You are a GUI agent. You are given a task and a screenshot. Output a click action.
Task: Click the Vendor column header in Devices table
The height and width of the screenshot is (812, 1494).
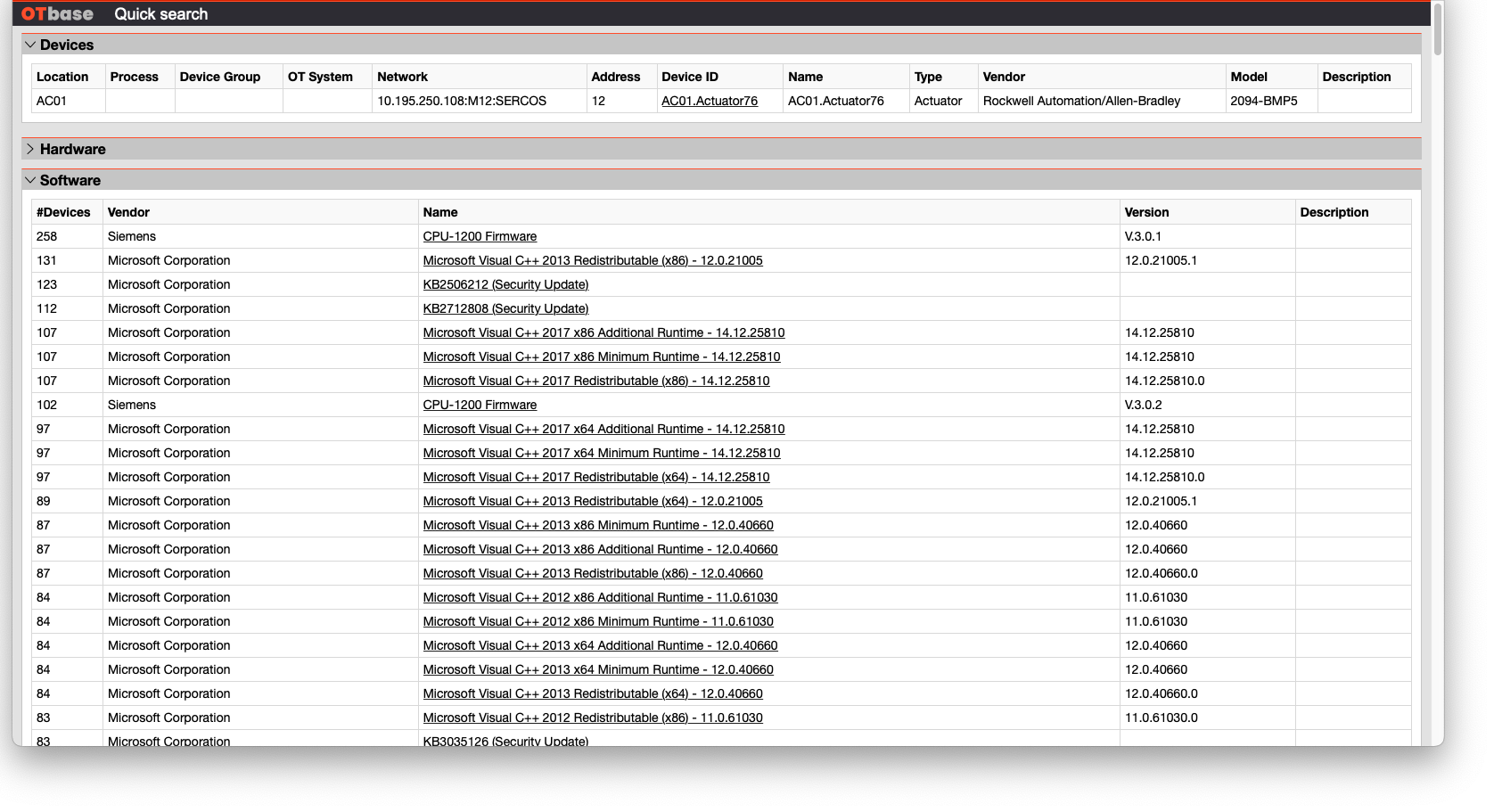tap(1004, 77)
